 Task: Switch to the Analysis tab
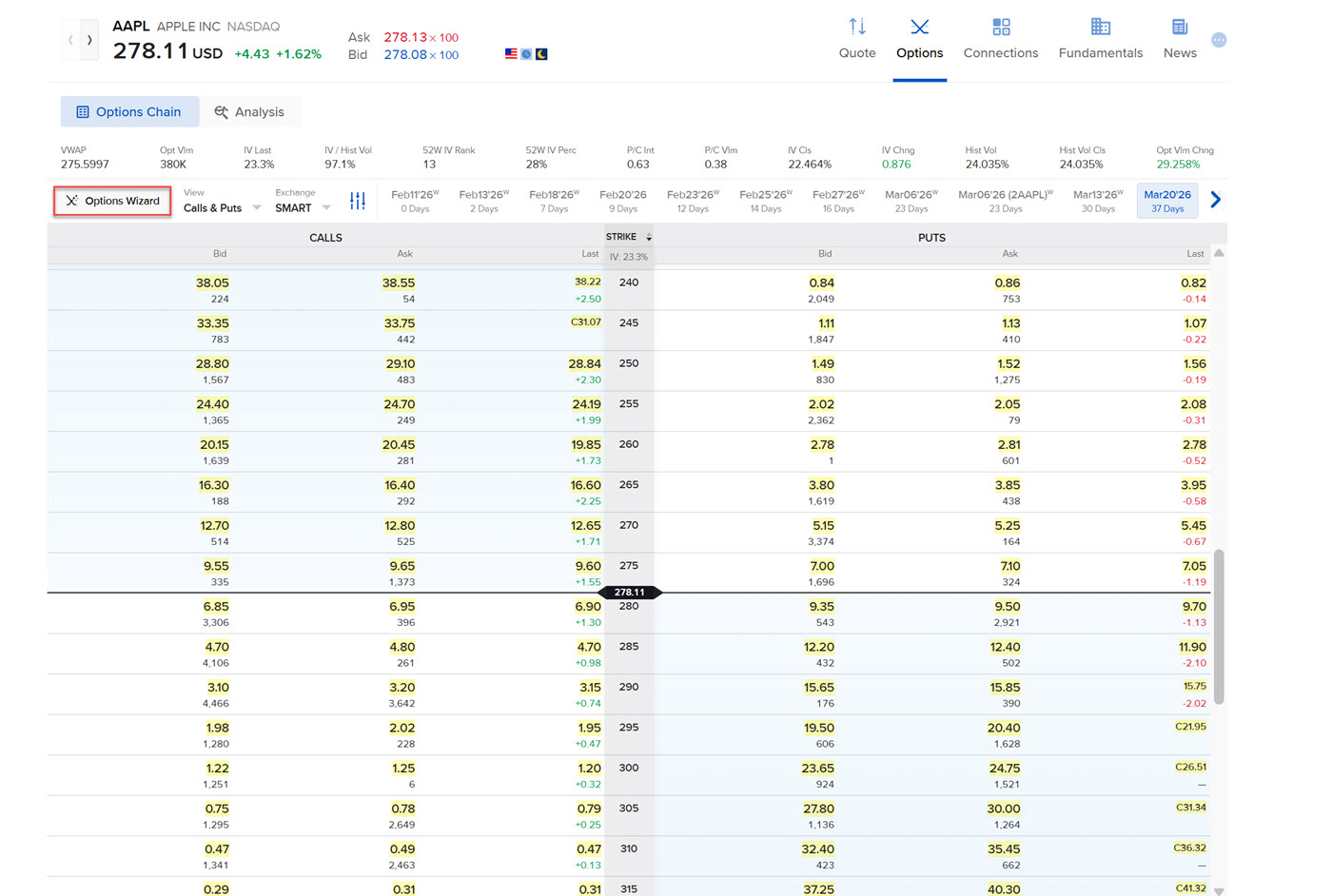[x=249, y=111]
